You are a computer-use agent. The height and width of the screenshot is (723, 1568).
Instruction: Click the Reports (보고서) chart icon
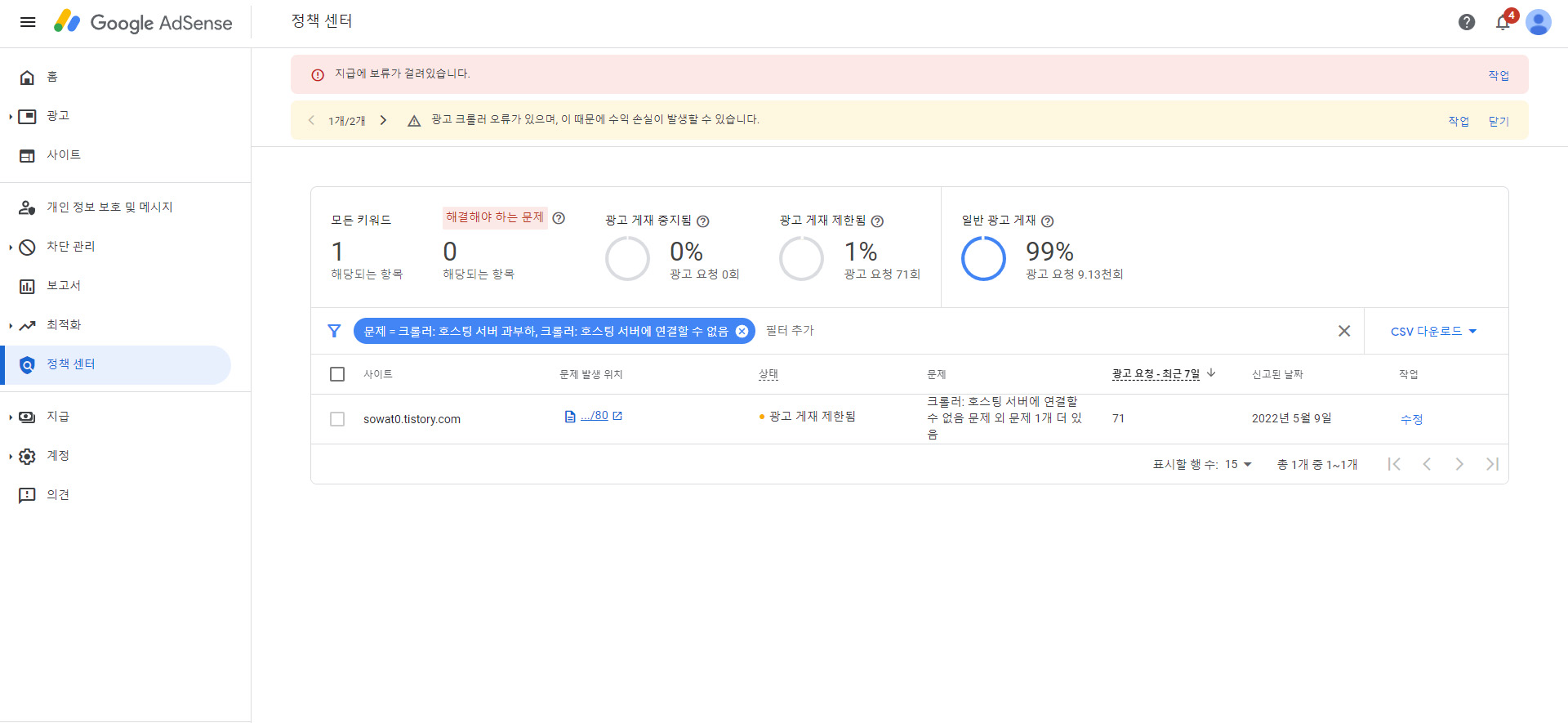pyautogui.click(x=27, y=286)
